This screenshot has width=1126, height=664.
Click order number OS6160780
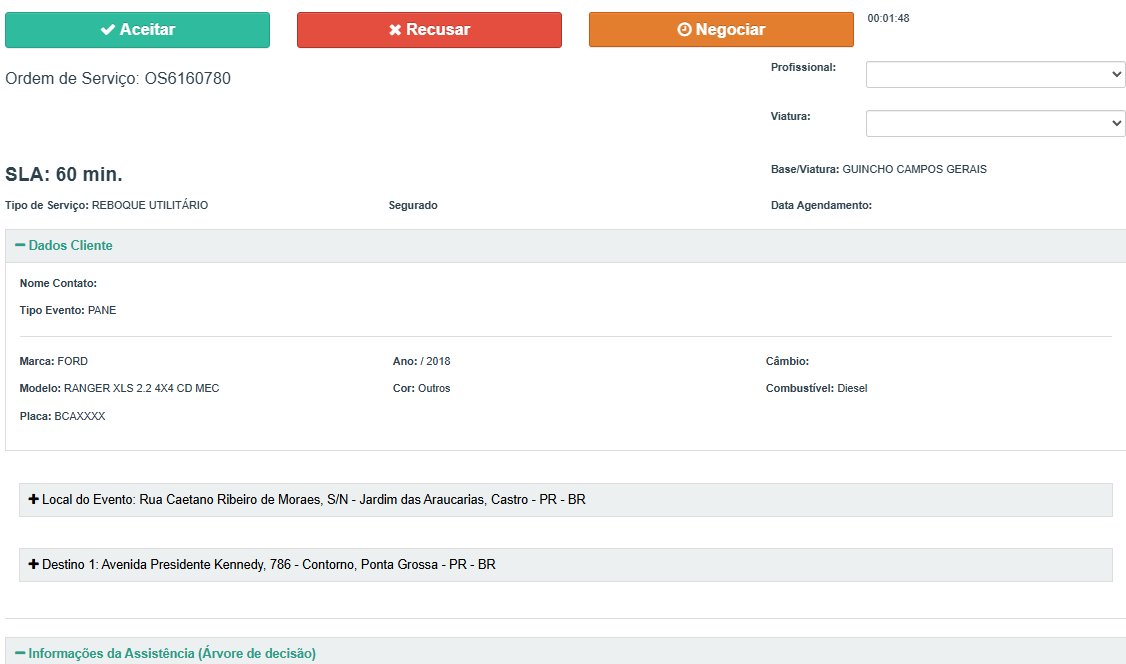(187, 78)
